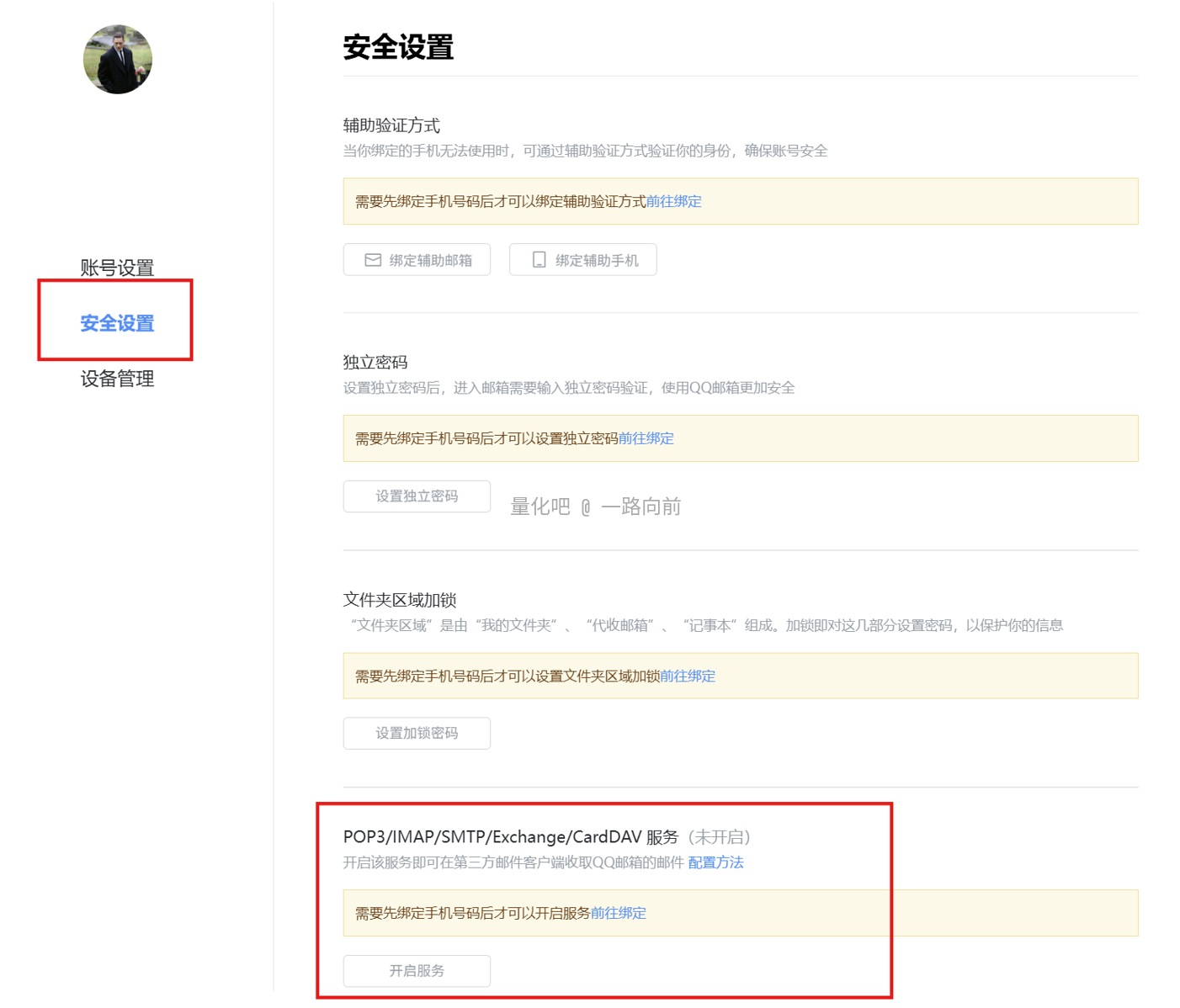
Task: Click the 设置加锁密码 button
Action: click(x=417, y=733)
